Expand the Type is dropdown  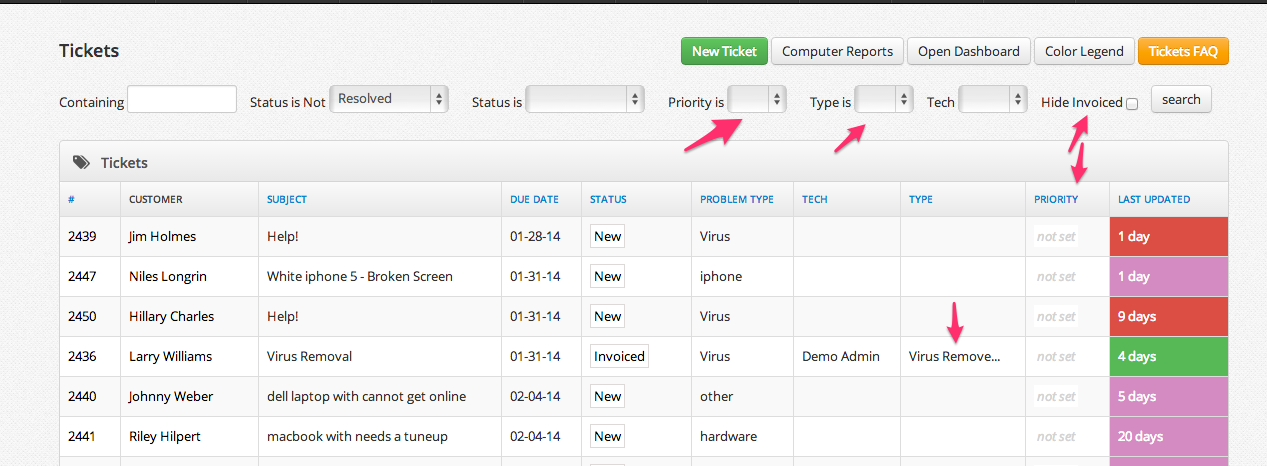(x=884, y=99)
